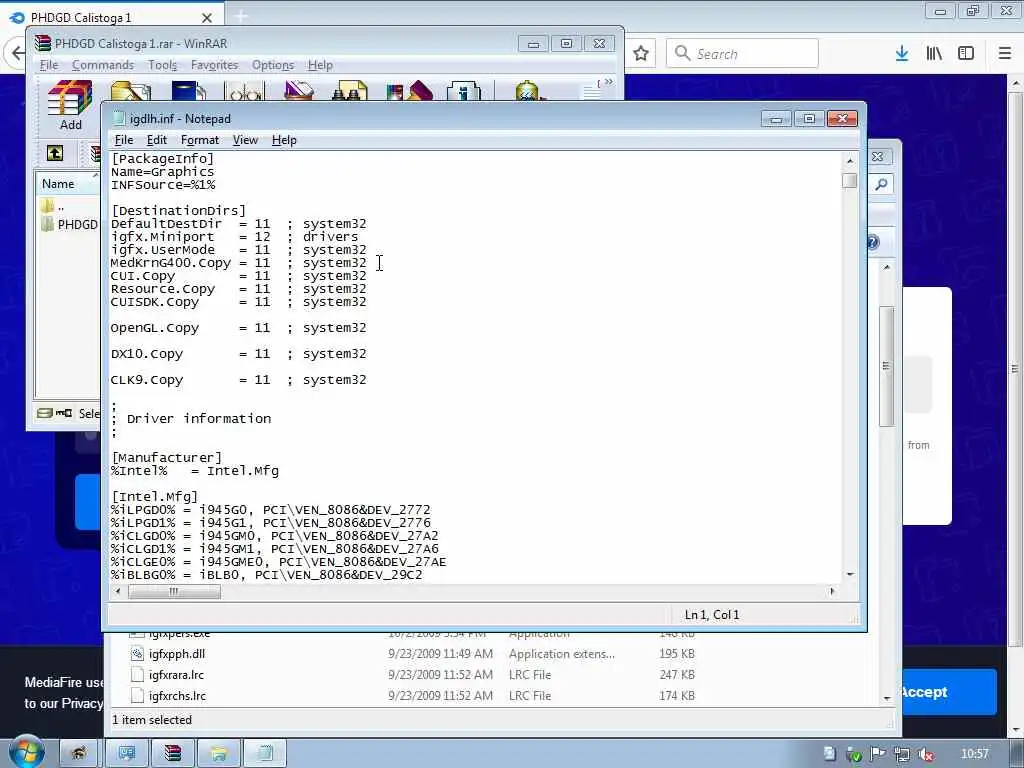The image size is (1024, 768).
Task: Click WinRAR Wizard wand icon
Action: [409, 90]
